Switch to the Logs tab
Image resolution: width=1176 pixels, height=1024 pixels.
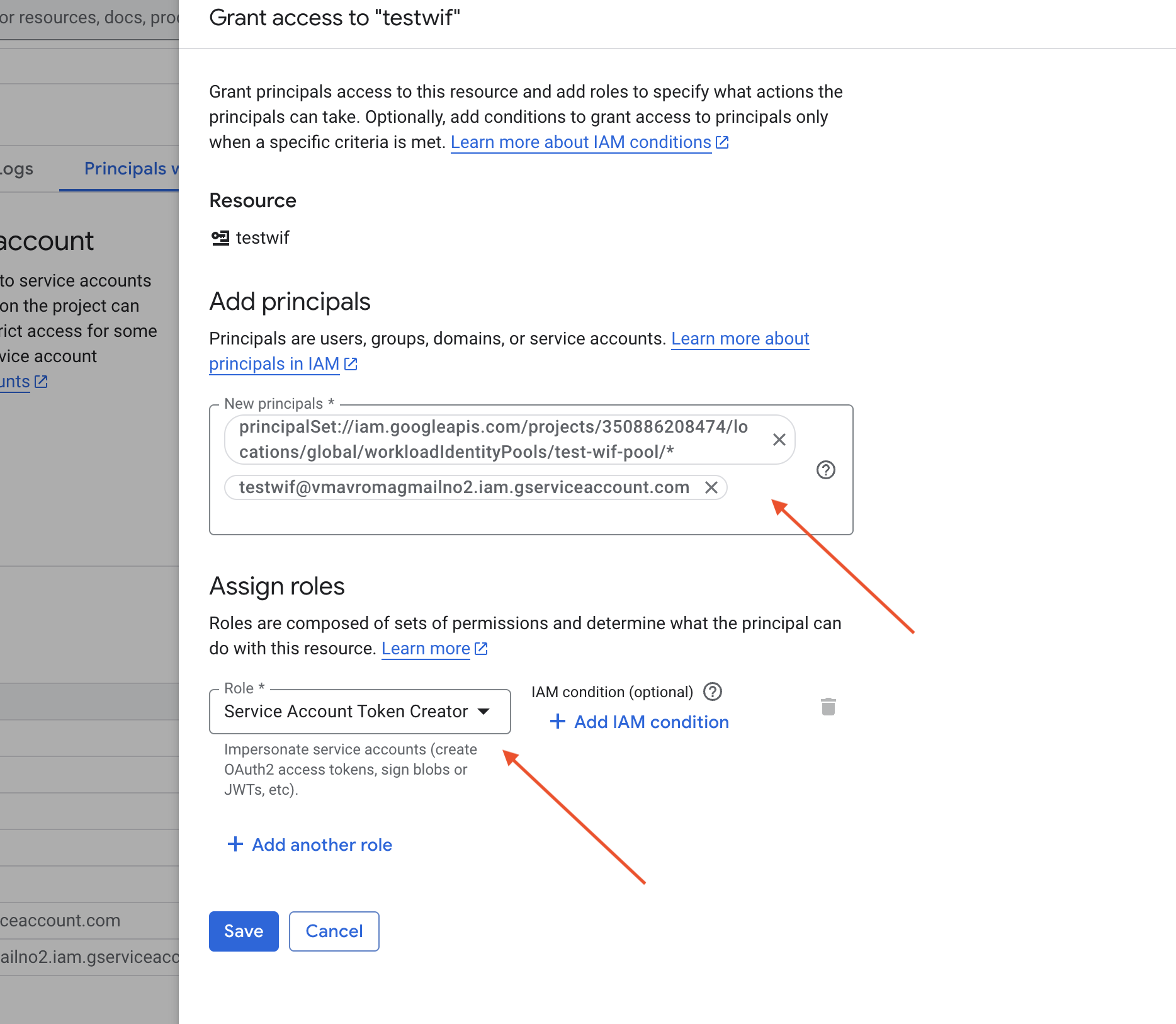[16, 169]
